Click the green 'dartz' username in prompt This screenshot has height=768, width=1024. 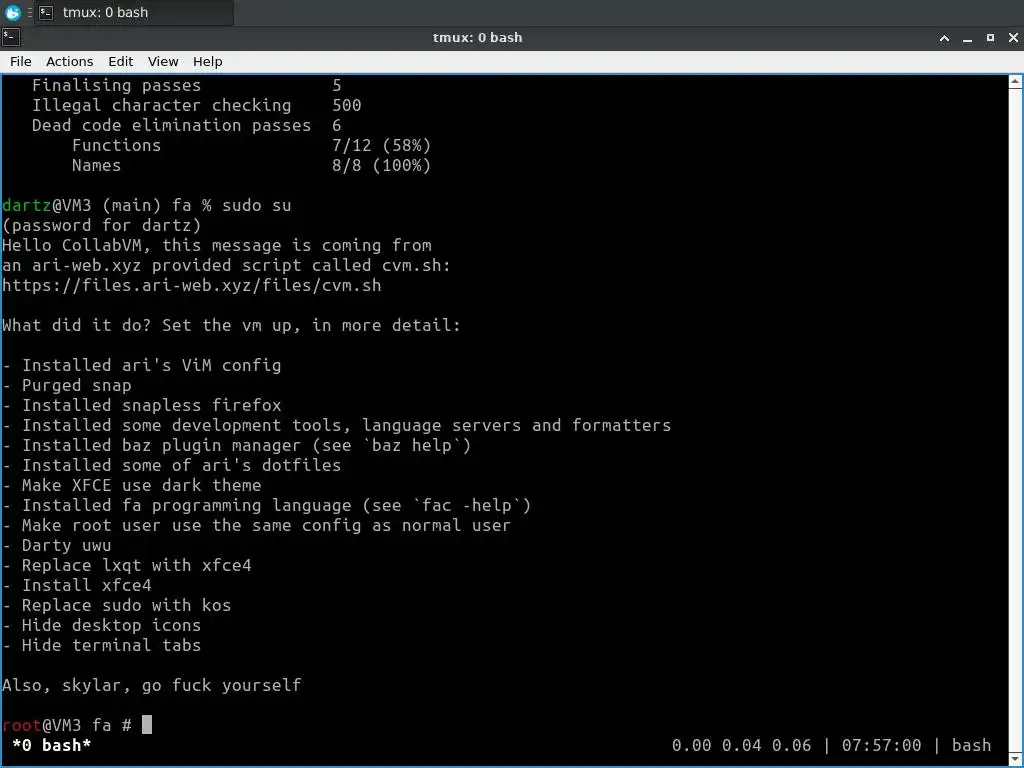click(26, 205)
